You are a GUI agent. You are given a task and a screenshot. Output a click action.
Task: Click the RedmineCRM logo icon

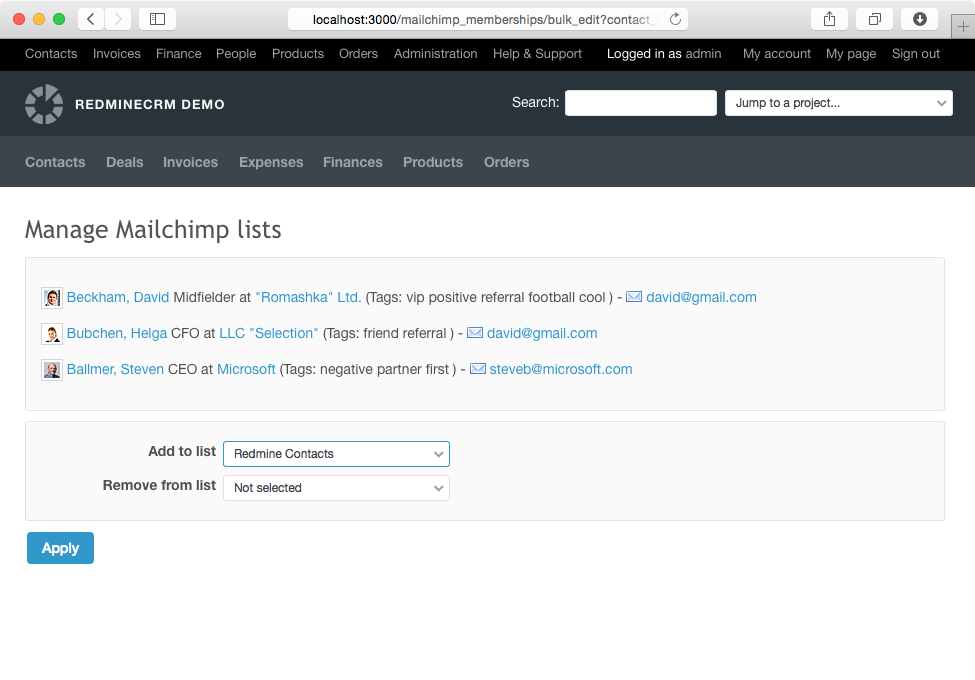tap(44, 104)
